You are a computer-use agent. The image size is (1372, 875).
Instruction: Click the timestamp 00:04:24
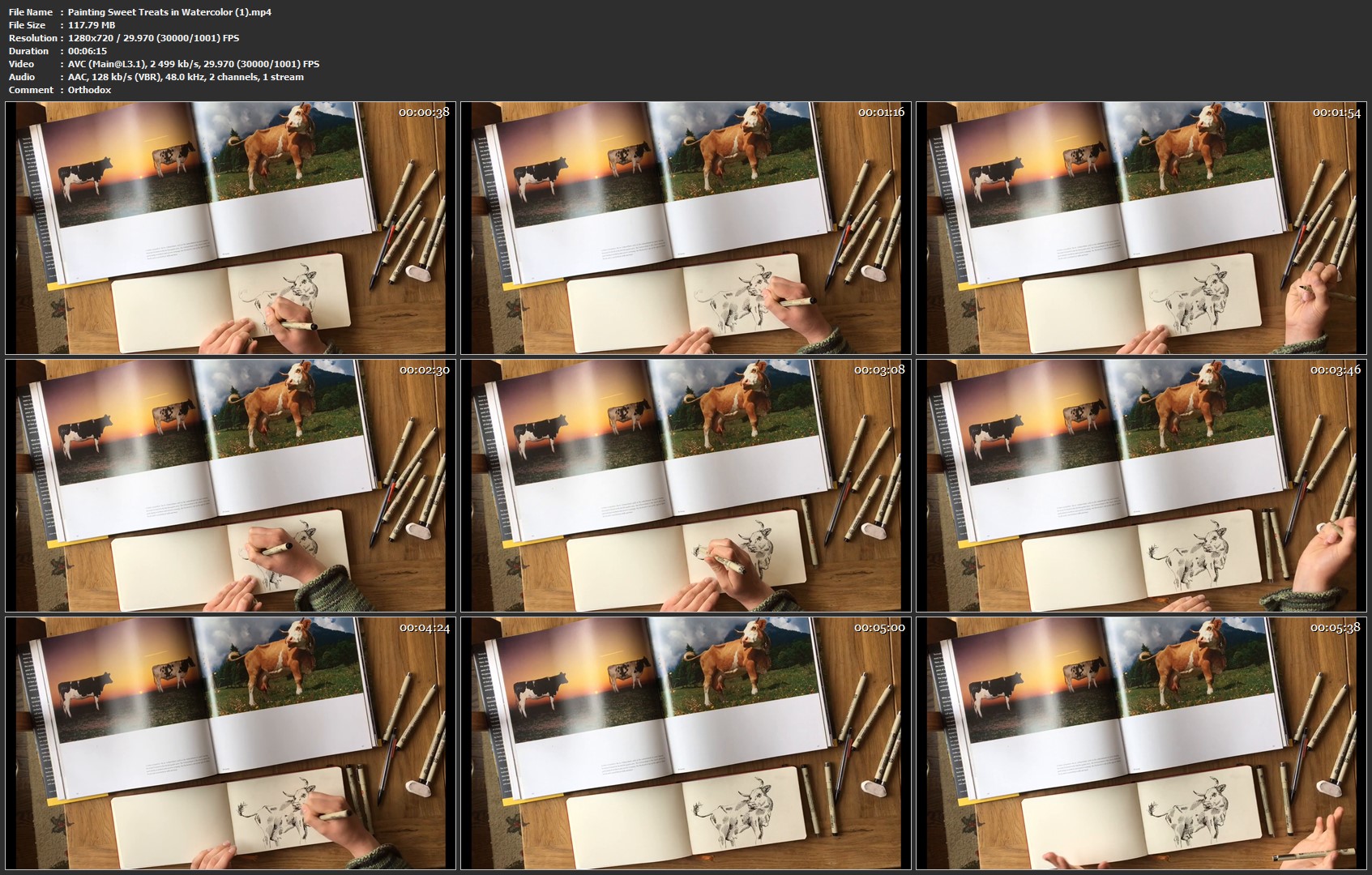coord(424,627)
